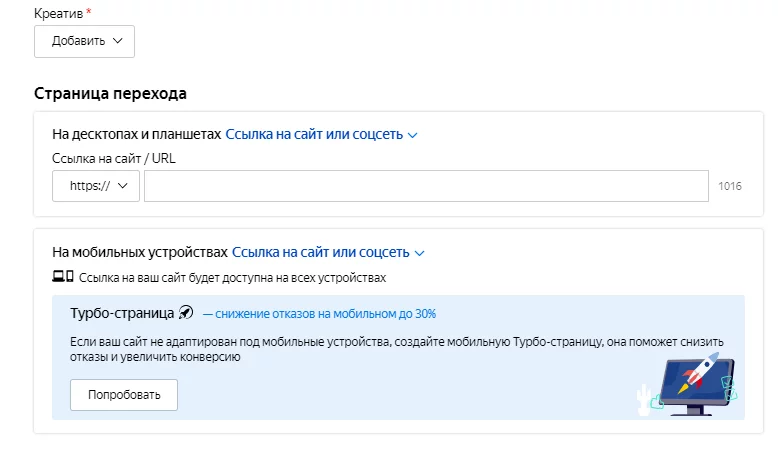The height and width of the screenshot is (460, 778).
Task: Expand desktop link type 'Ссылка на сайт или соцсеть'
Action: pos(322,134)
